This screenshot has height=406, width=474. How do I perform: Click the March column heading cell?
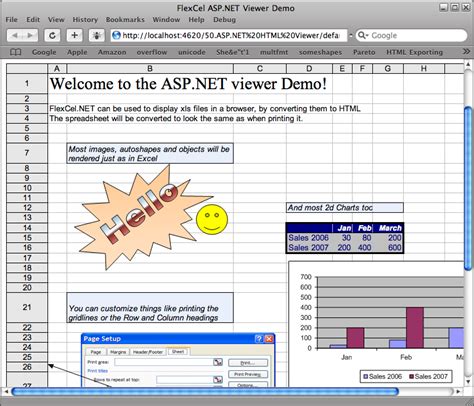point(388,228)
